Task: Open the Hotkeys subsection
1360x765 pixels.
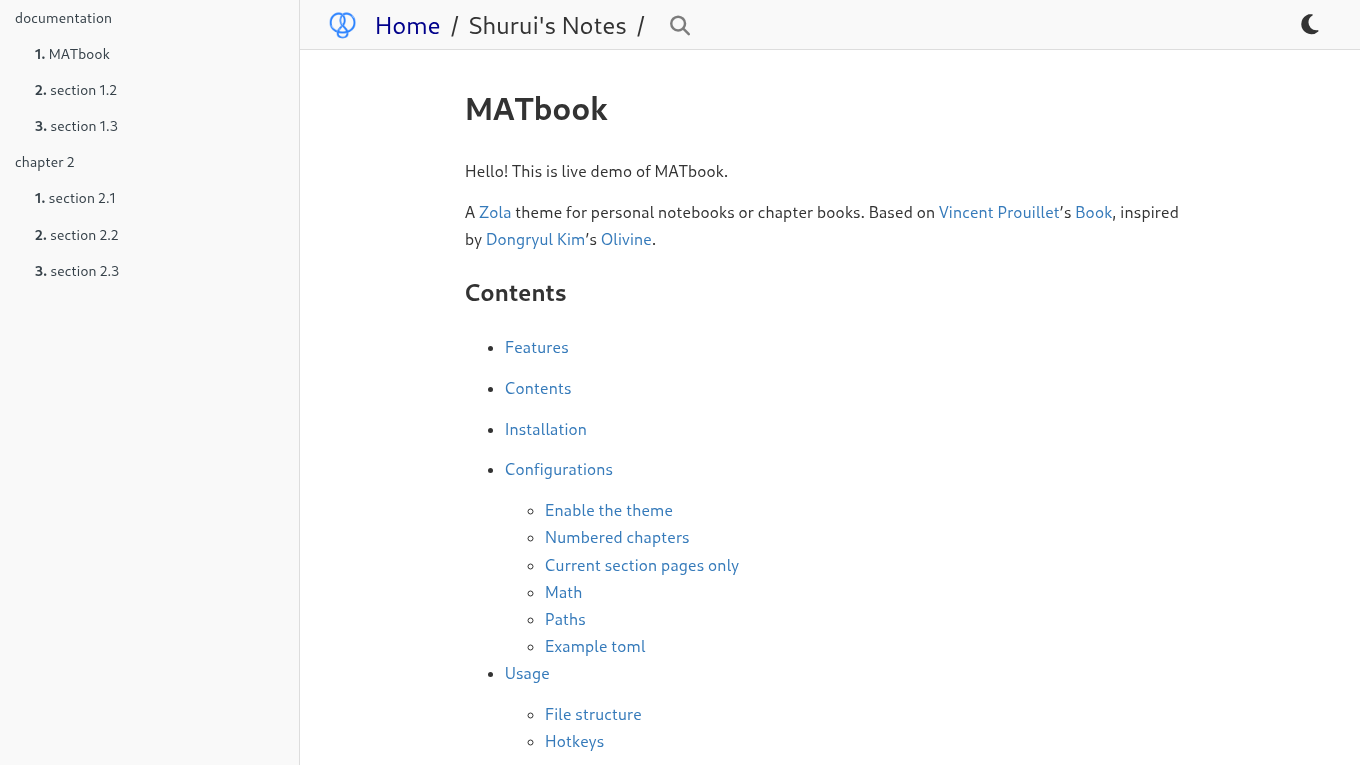Action: click(574, 741)
